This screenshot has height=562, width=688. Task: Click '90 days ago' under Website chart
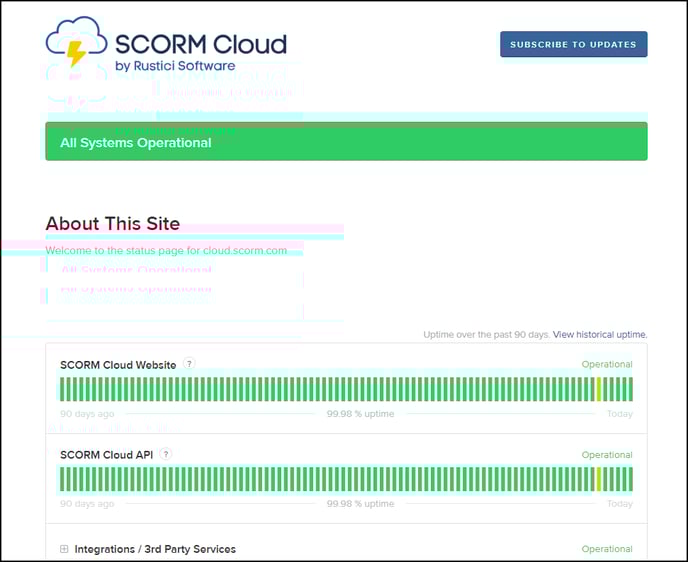click(87, 414)
